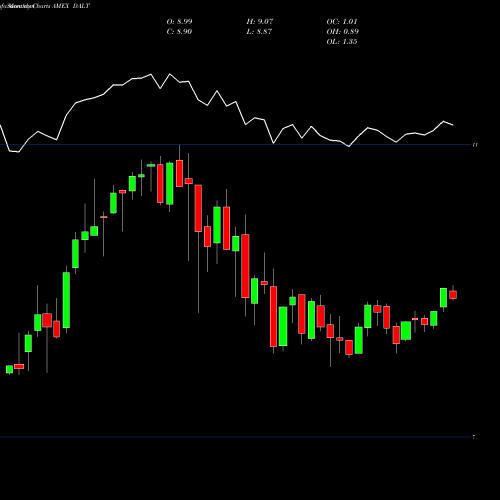Select the last red candlestick on the right

(453, 295)
